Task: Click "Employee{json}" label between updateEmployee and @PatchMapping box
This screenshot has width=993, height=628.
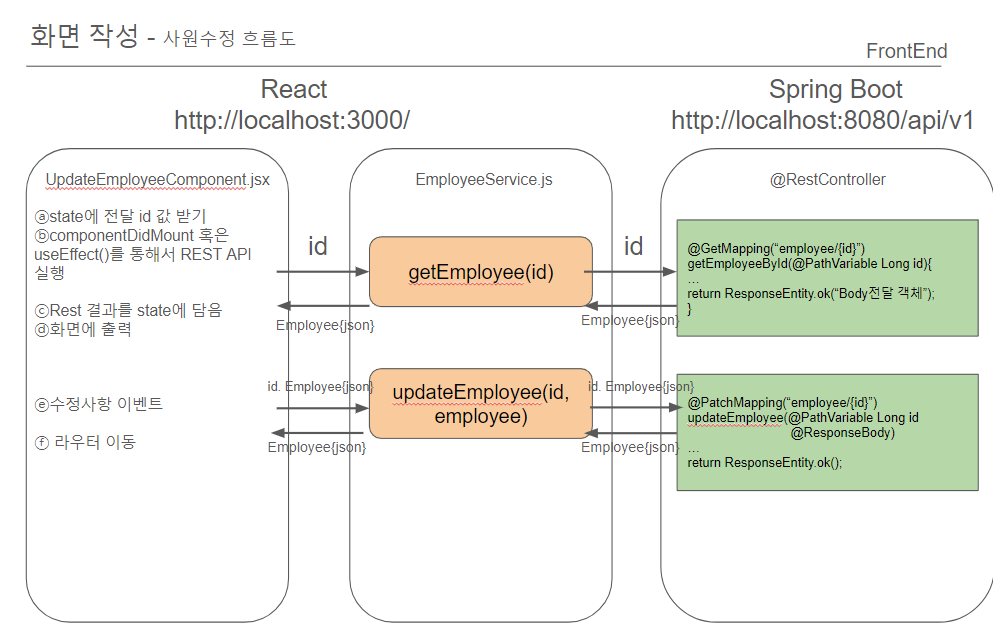Action: (x=630, y=448)
